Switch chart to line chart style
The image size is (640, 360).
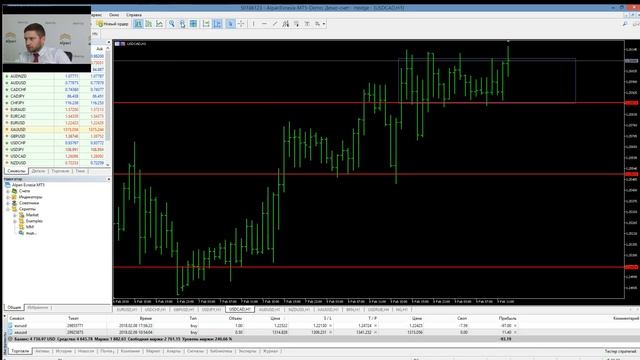click(x=159, y=24)
